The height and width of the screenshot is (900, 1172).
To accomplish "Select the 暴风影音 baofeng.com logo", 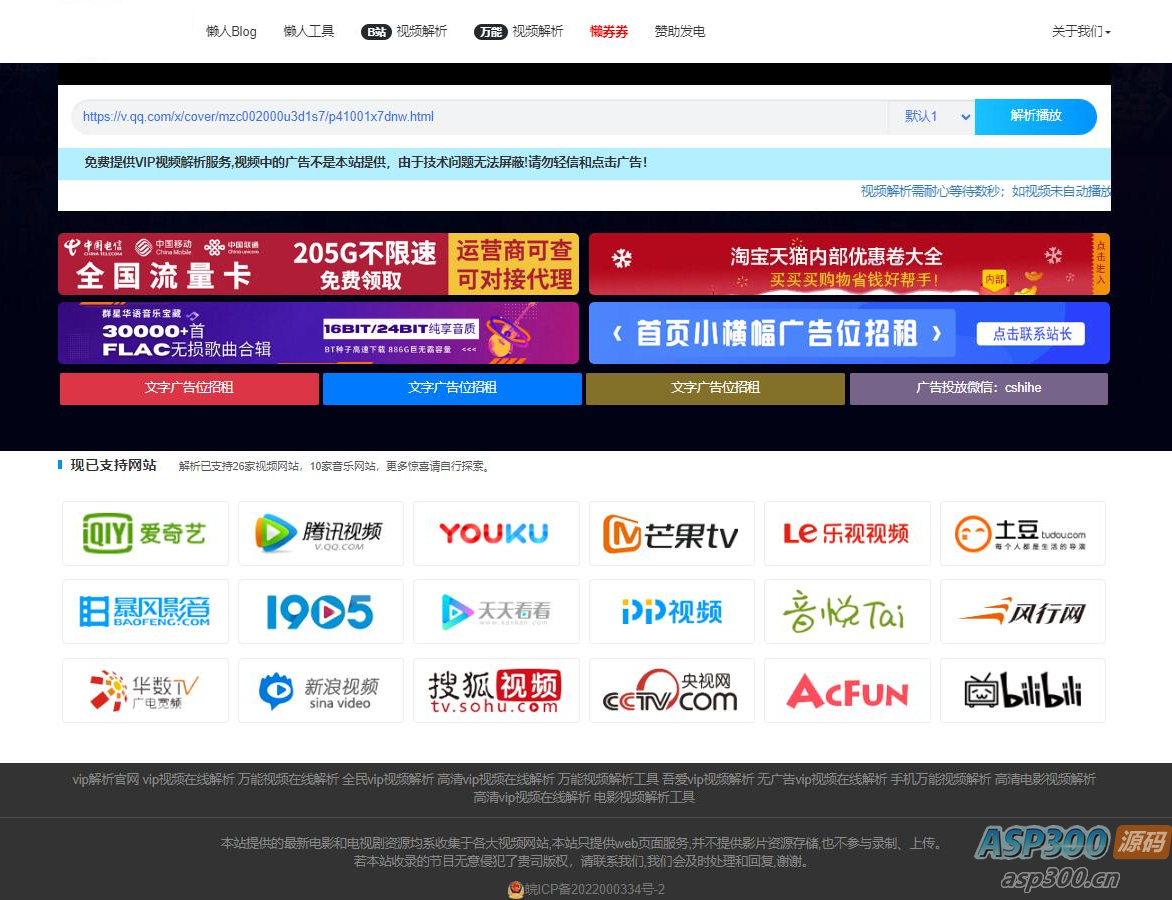I will pyautogui.click(x=145, y=611).
